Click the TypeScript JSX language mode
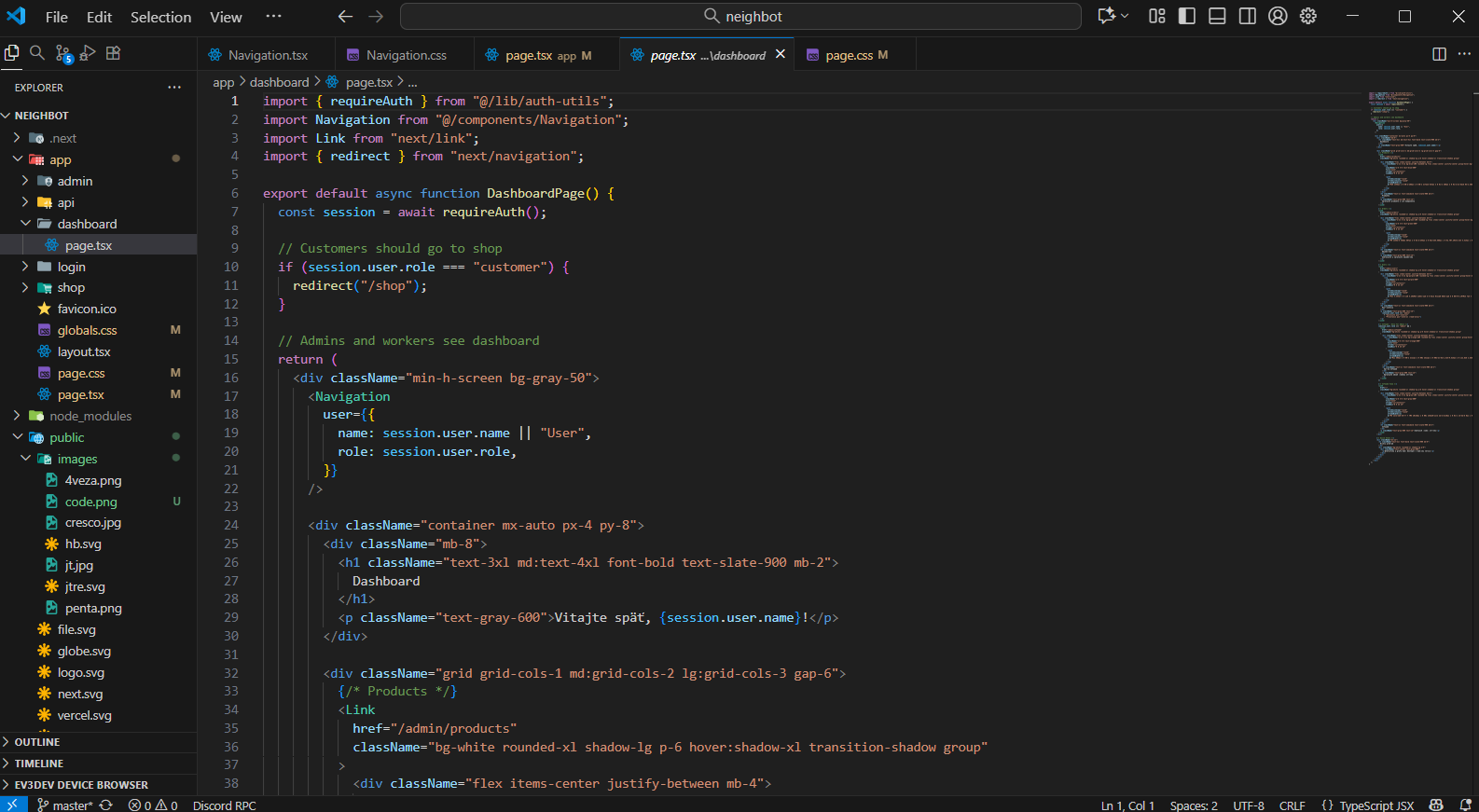1479x812 pixels. pos(1375,805)
